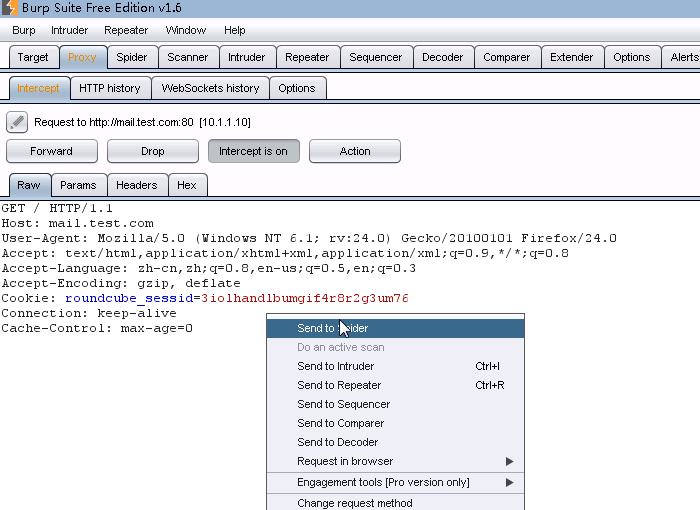Open the Proxy Options sub-tab
The width and height of the screenshot is (700, 510).
pyautogui.click(x=297, y=88)
